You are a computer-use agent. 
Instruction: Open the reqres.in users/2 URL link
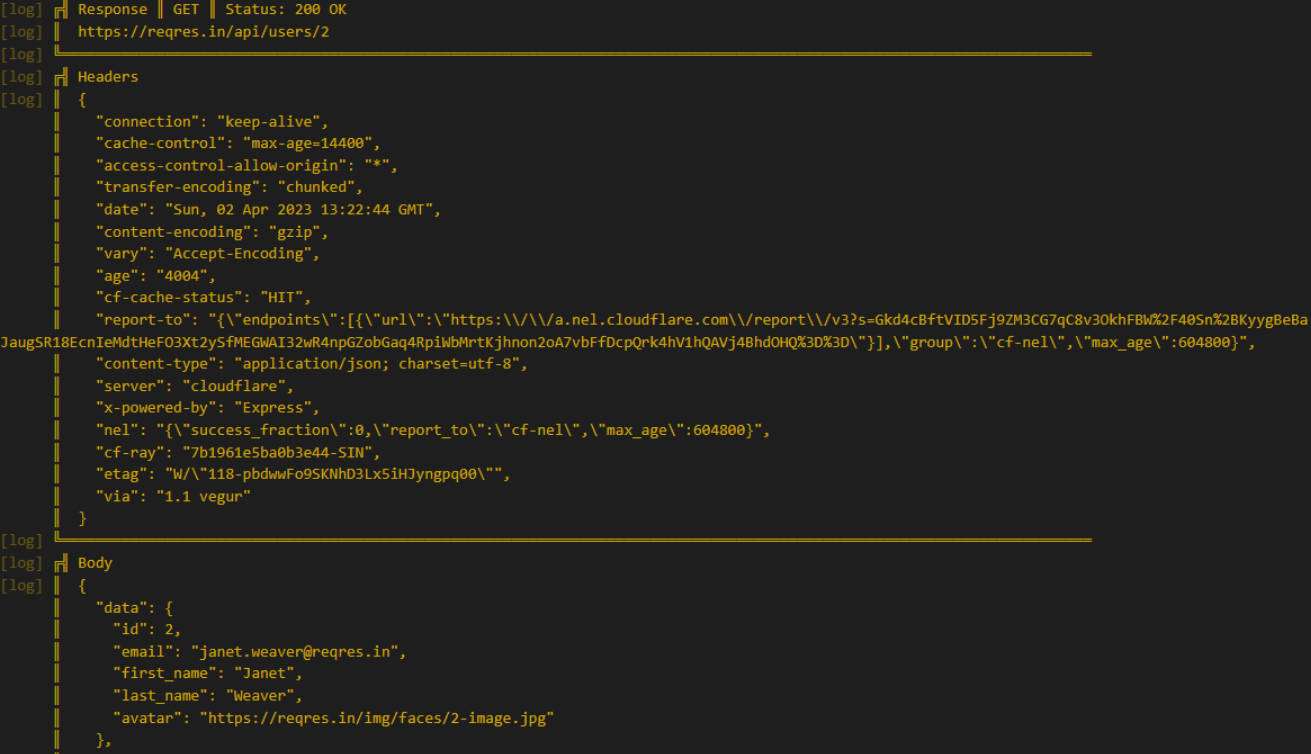[x=204, y=32]
